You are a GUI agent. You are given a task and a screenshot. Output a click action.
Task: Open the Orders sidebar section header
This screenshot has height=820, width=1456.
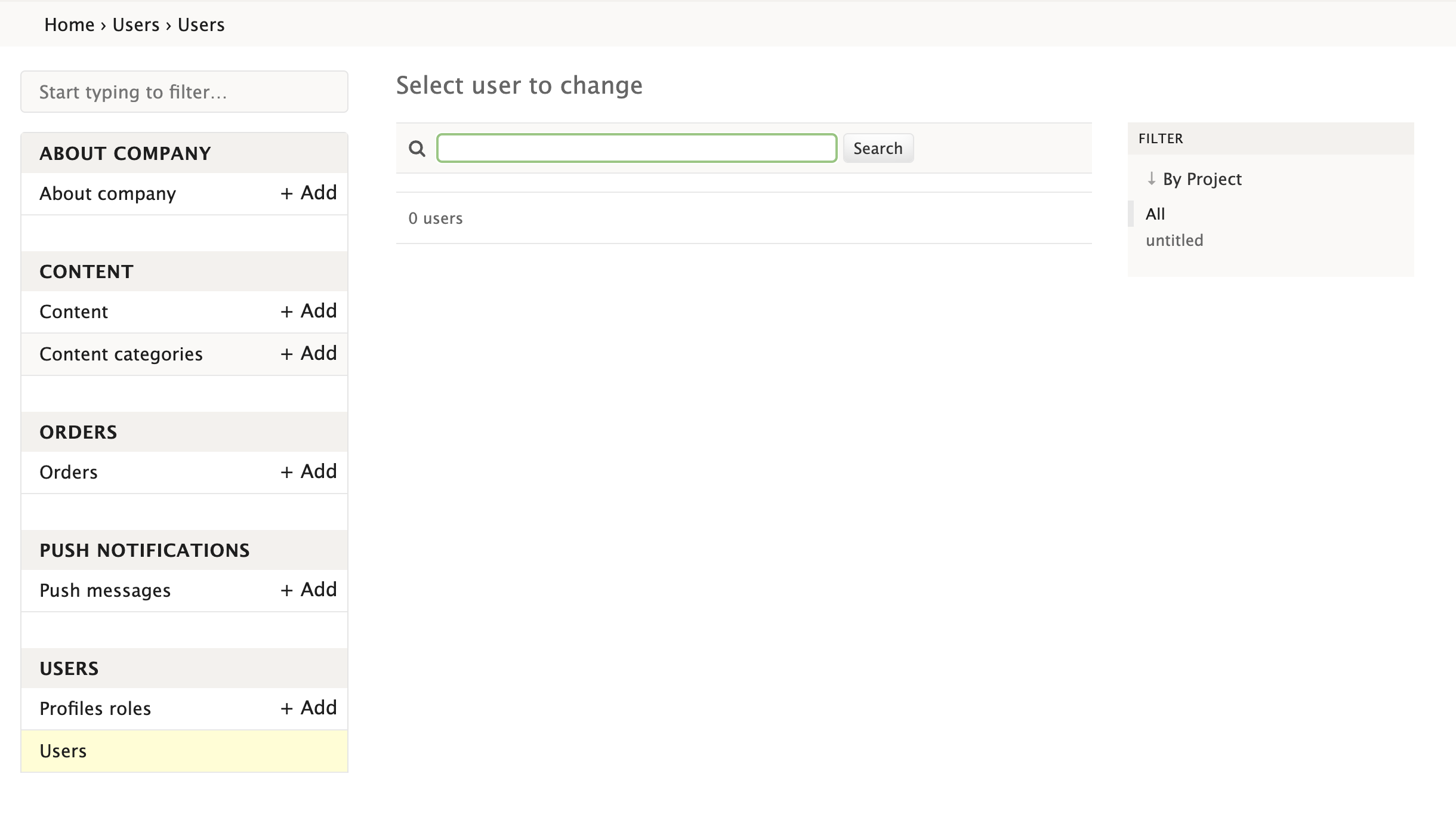78,432
